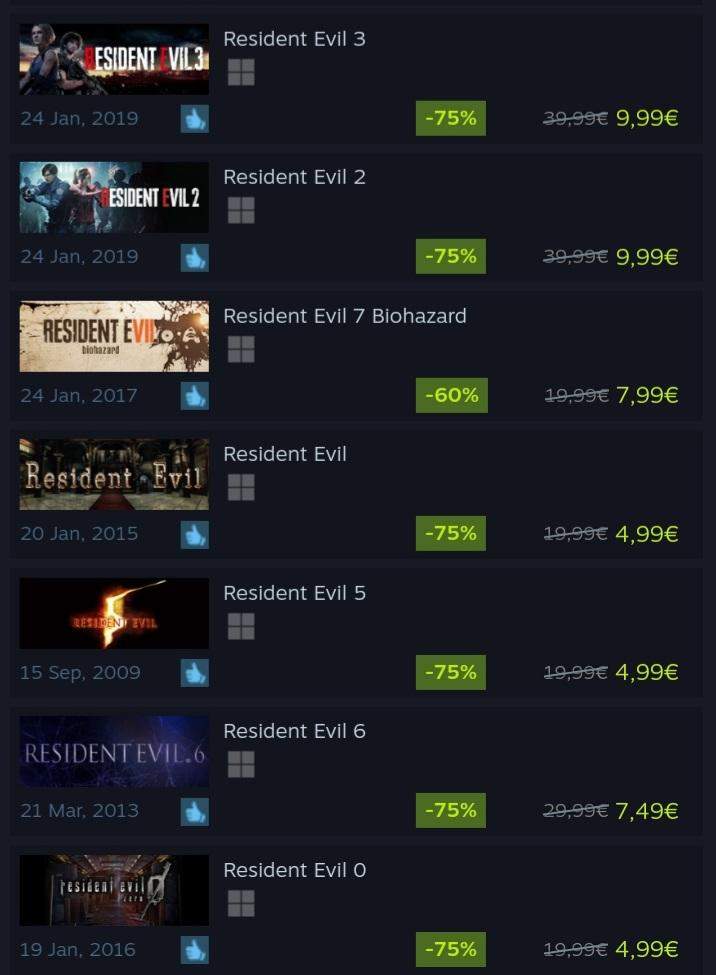Click the 4,99€ price for Resident Evil 5
This screenshot has width=716, height=975.
pos(646,672)
